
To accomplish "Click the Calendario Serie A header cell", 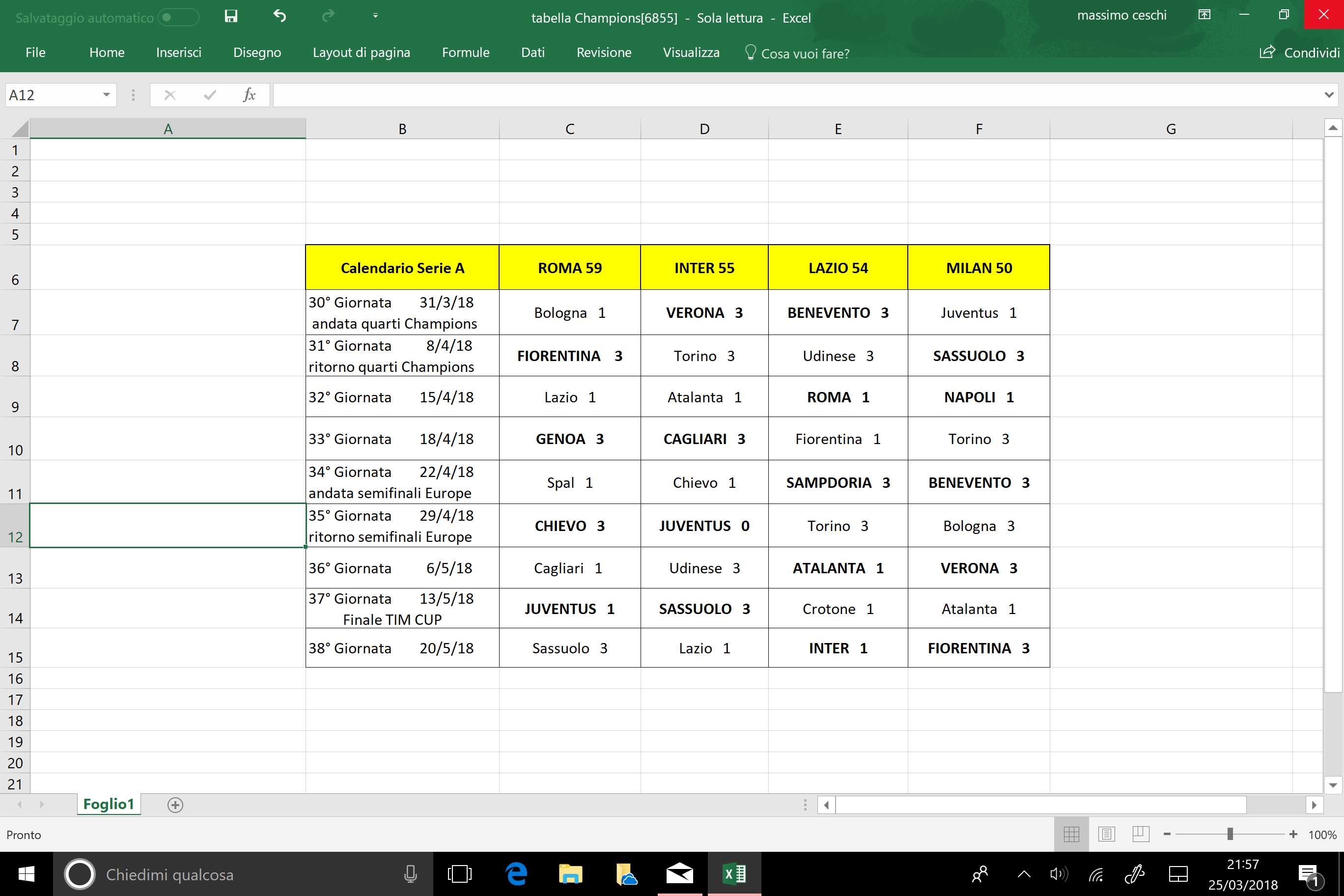I will (x=402, y=267).
